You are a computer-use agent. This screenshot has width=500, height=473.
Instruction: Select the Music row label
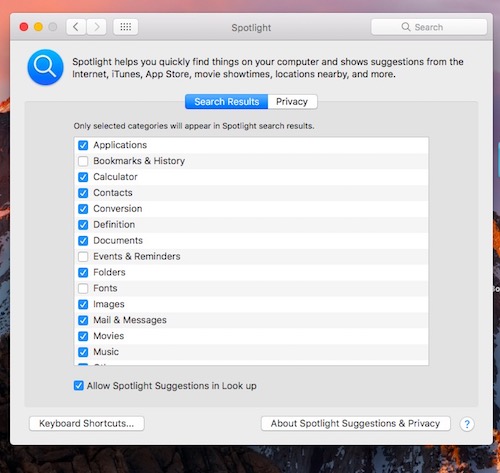(x=106, y=352)
